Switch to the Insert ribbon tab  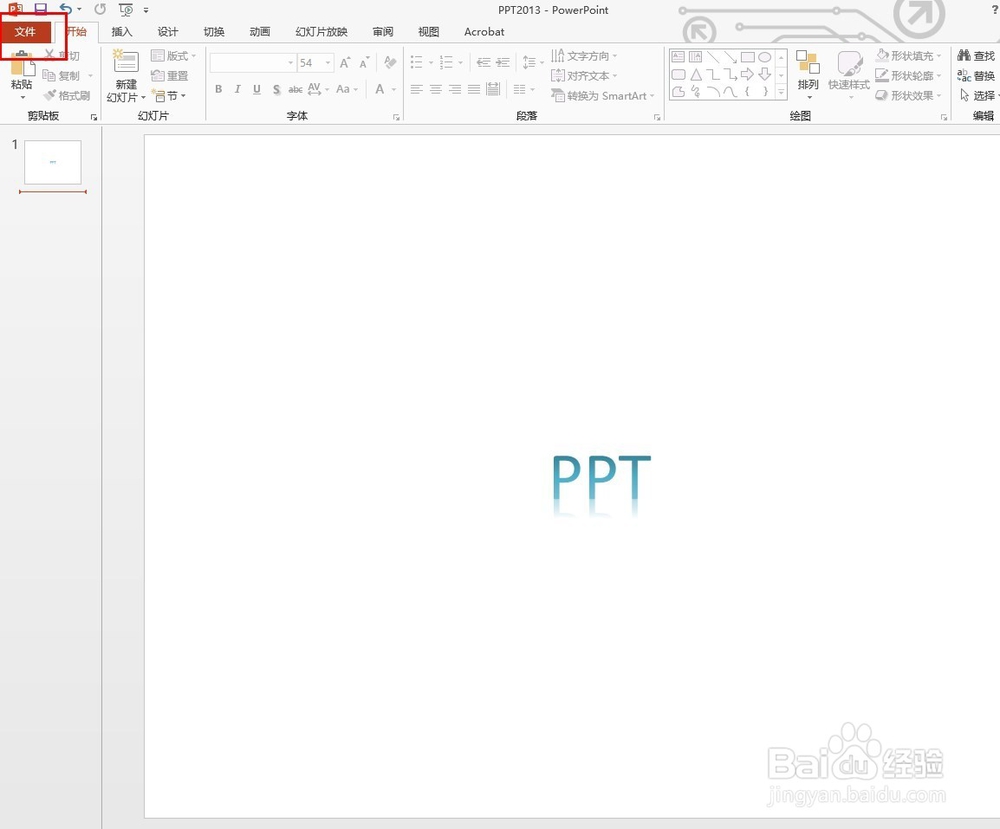coord(121,31)
